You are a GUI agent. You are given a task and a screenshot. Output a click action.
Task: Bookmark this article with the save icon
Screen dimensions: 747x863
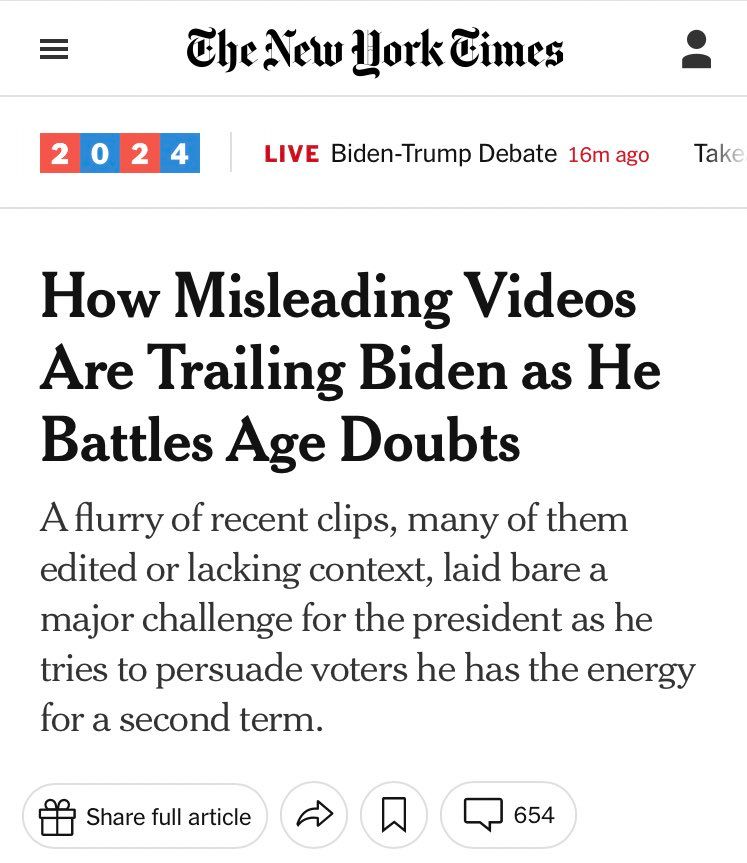(394, 817)
